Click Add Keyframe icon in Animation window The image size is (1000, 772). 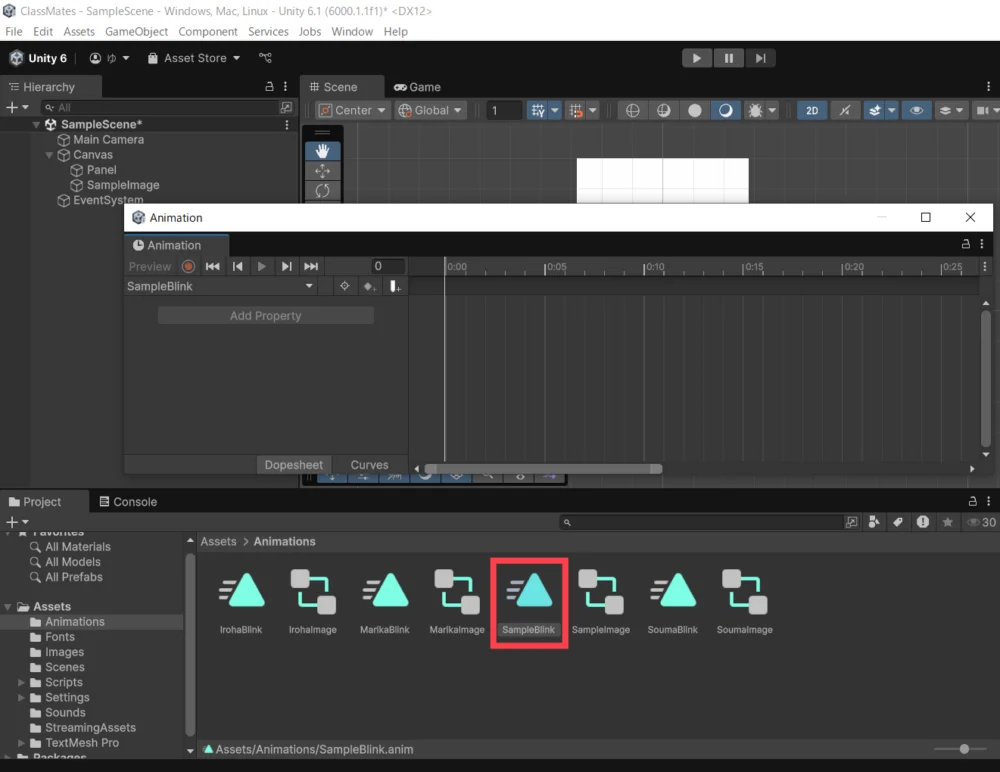point(369,287)
